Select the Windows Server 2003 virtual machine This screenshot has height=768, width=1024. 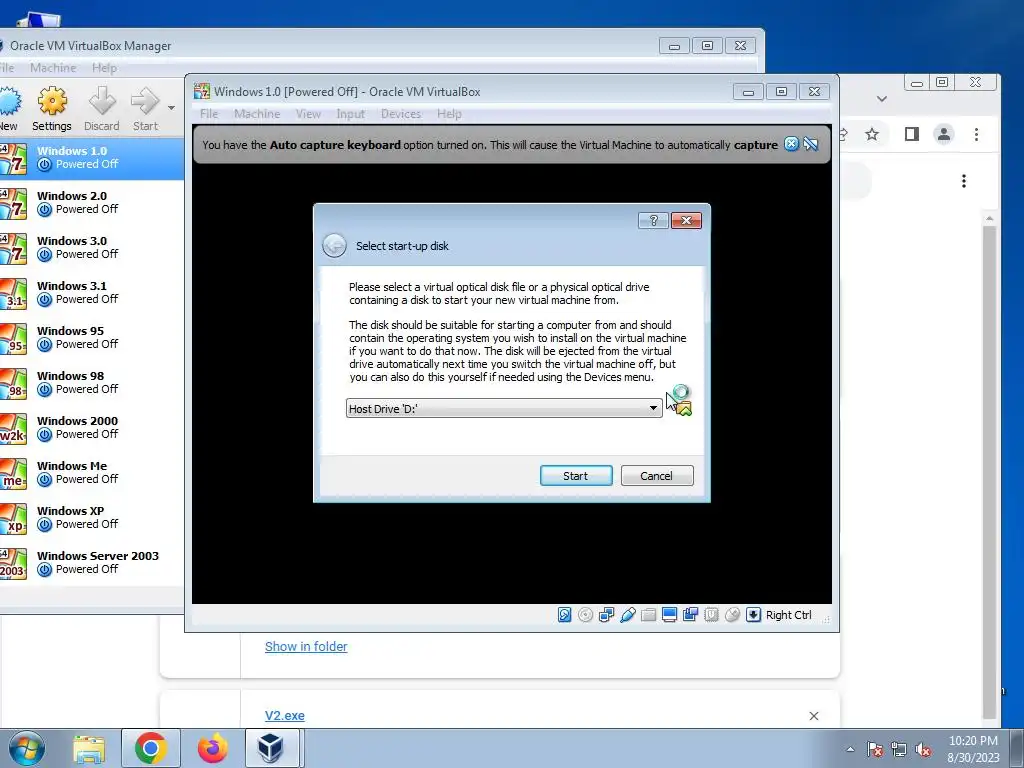pyautogui.click(x=91, y=563)
